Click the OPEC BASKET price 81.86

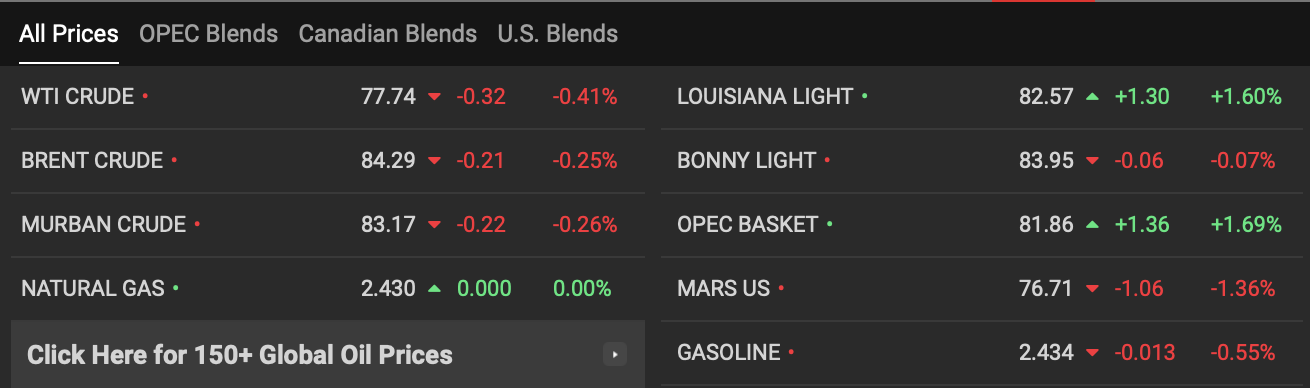pyautogui.click(x=1046, y=225)
